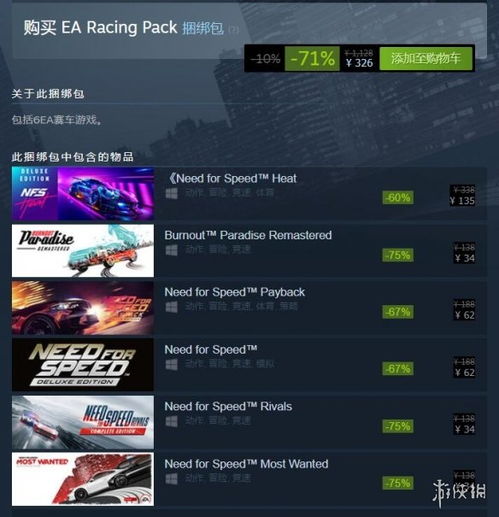Click the -60% discount badge for Heat

pyautogui.click(x=398, y=198)
